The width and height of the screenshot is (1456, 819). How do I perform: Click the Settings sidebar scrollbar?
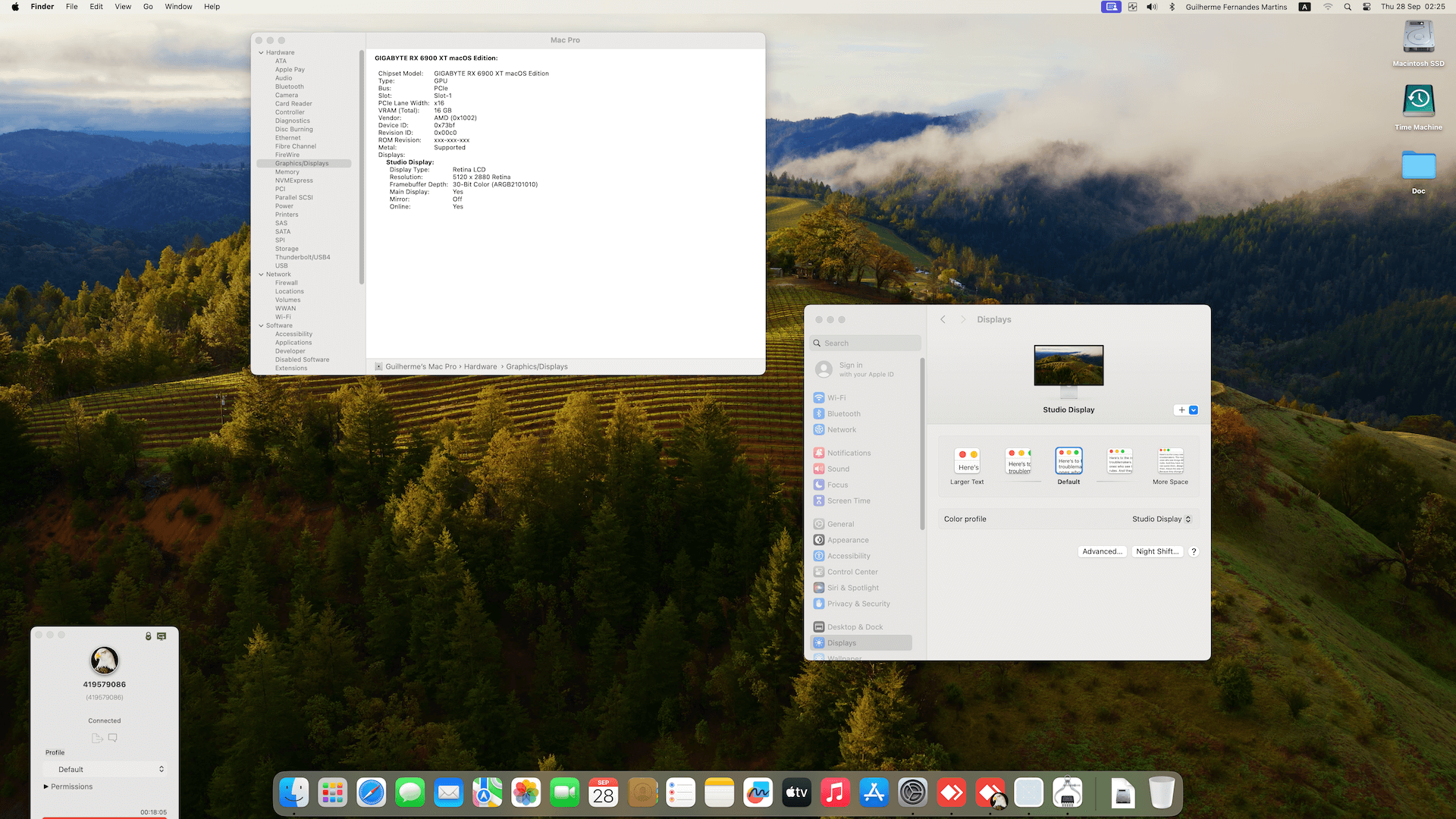[922, 444]
